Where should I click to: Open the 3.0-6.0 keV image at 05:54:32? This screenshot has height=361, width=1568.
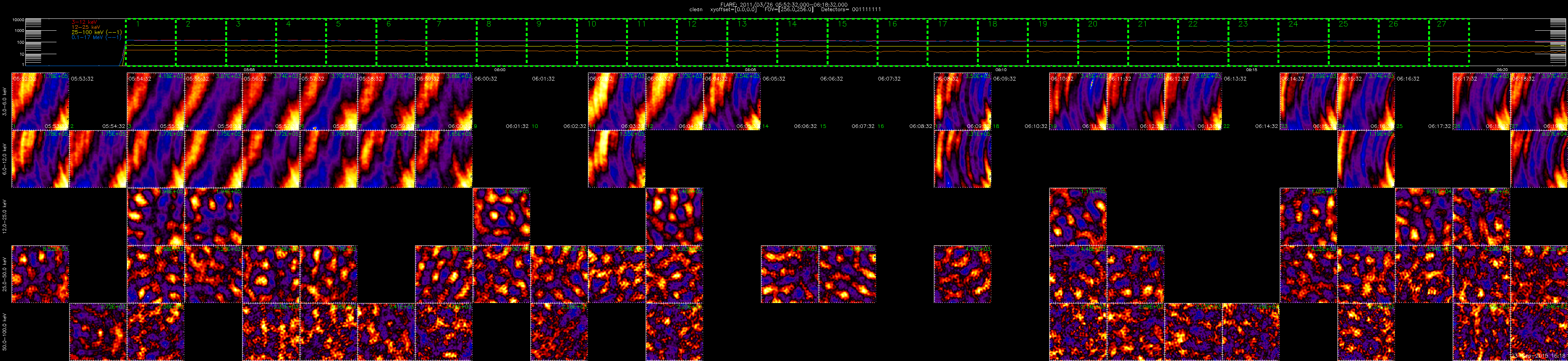click(155, 101)
